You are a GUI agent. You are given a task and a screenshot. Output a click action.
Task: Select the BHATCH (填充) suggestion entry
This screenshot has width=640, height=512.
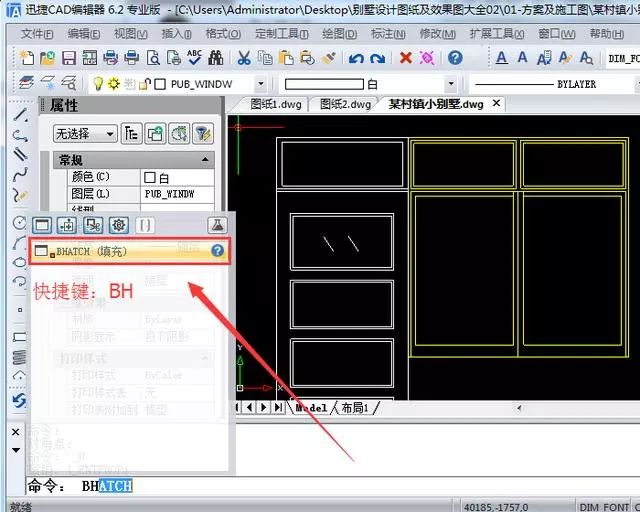[129, 251]
